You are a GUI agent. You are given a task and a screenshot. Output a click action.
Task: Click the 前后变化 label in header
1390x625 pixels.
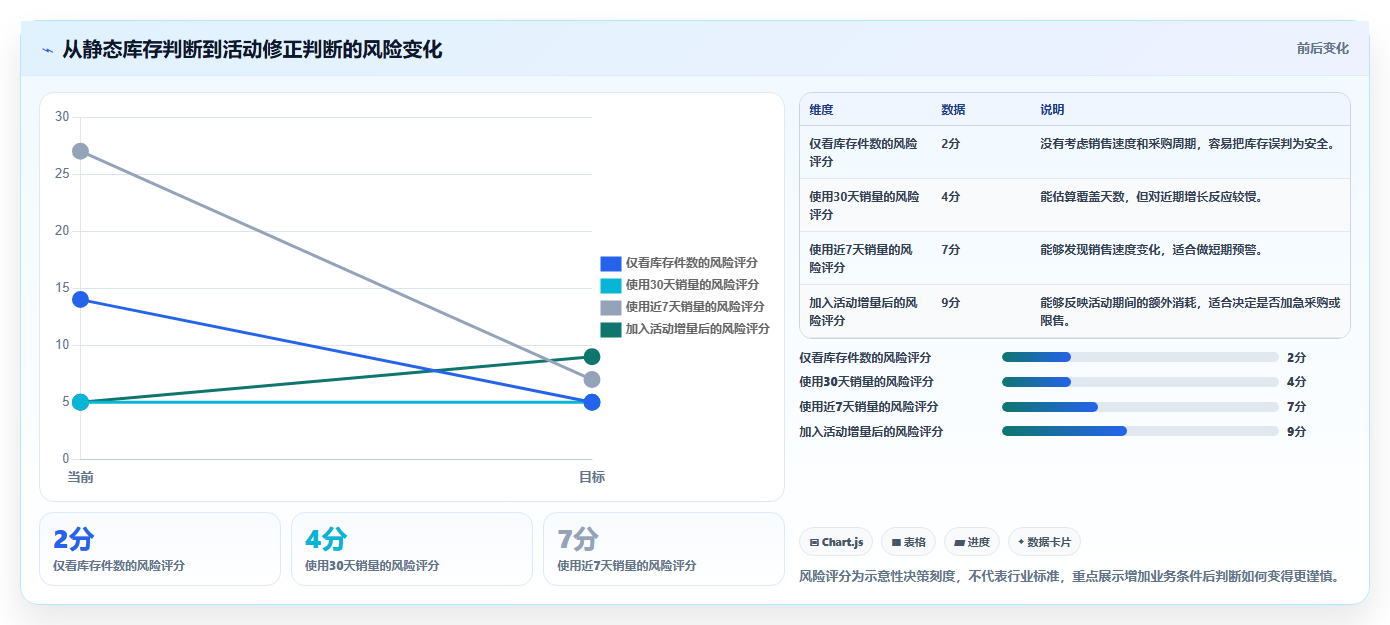coord(1322,48)
